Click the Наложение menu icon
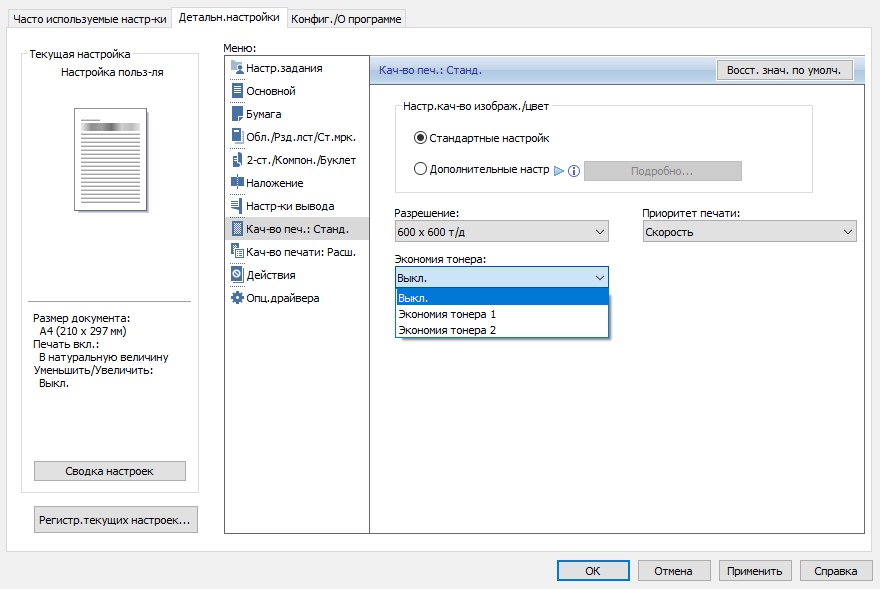The image size is (880, 589). (237, 183)
